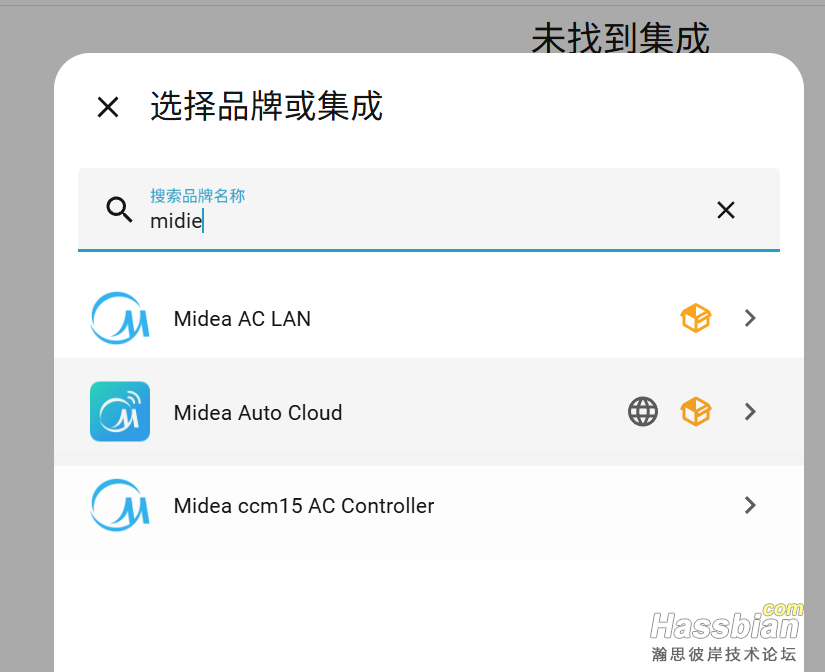Pick Midea ccm15 AC Controller from the list

coord(304,506)
